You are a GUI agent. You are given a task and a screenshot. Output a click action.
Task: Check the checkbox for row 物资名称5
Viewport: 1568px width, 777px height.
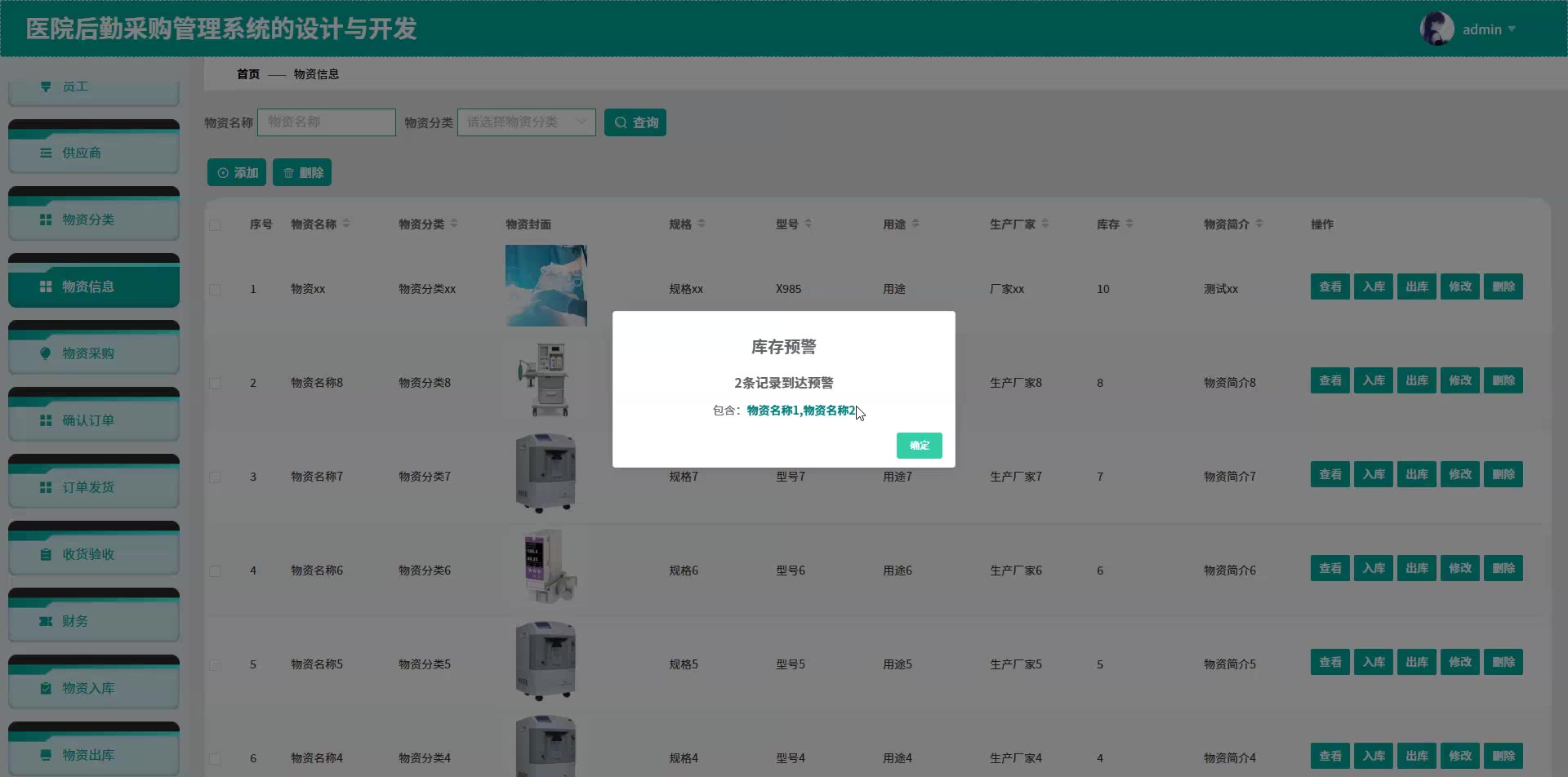215,664
